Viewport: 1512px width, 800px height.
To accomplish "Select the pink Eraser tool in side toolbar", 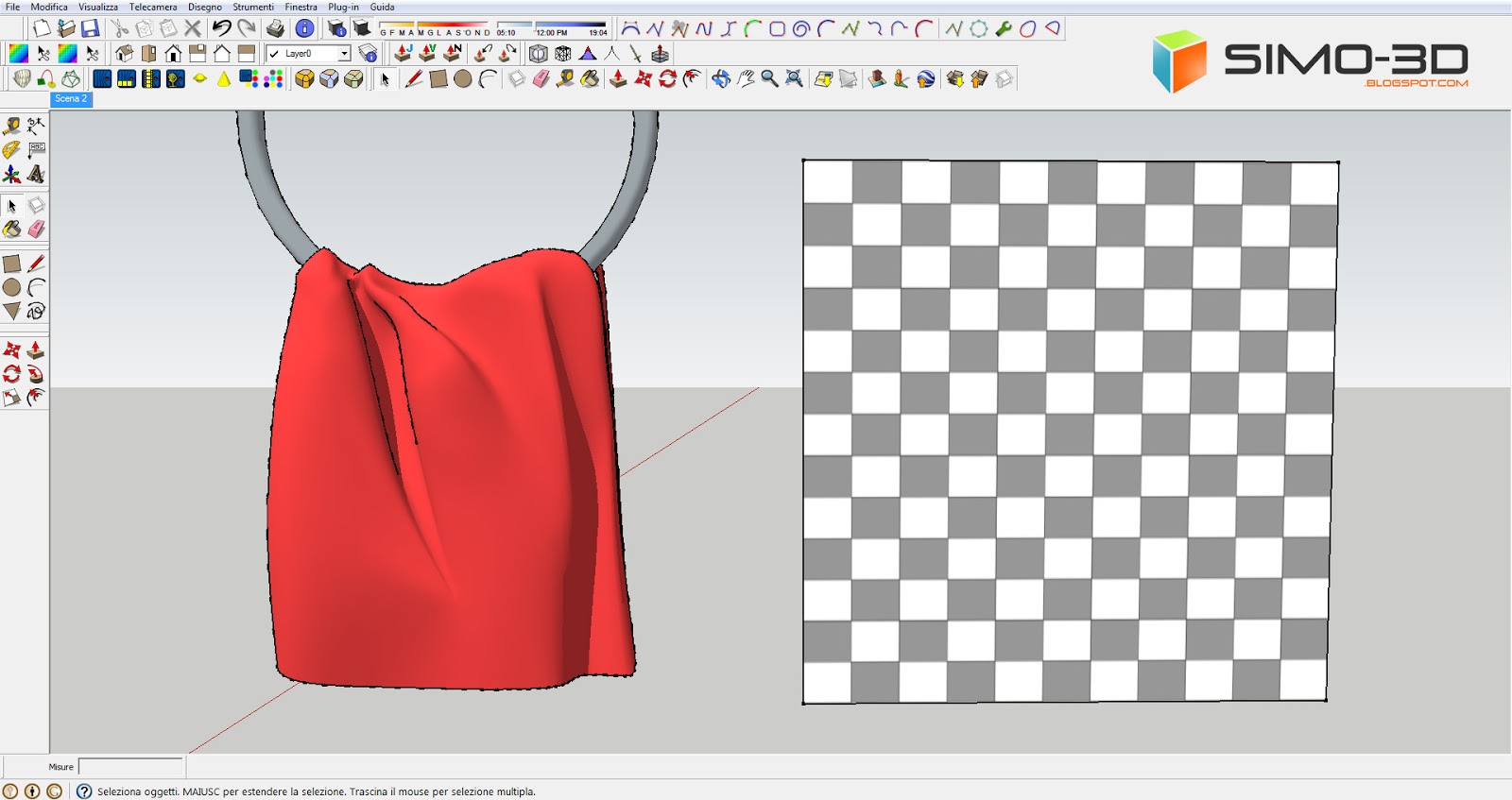I will coord(36,229).
